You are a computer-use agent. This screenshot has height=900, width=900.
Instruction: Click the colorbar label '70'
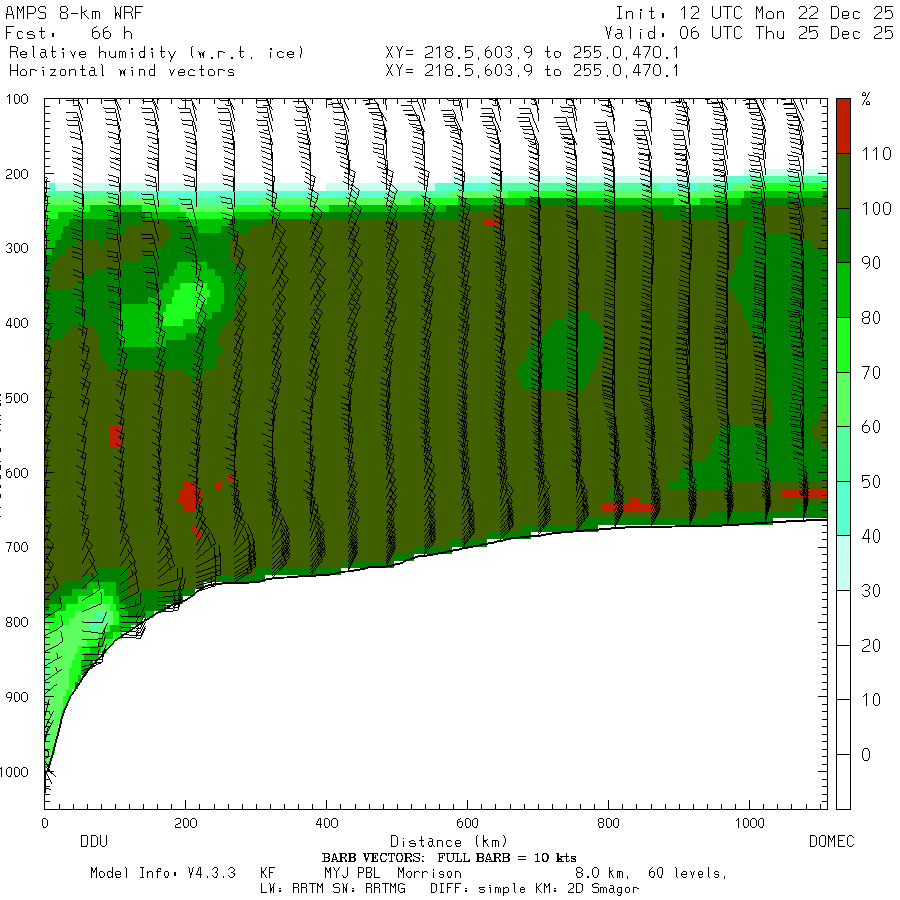(x=871, y=373)
